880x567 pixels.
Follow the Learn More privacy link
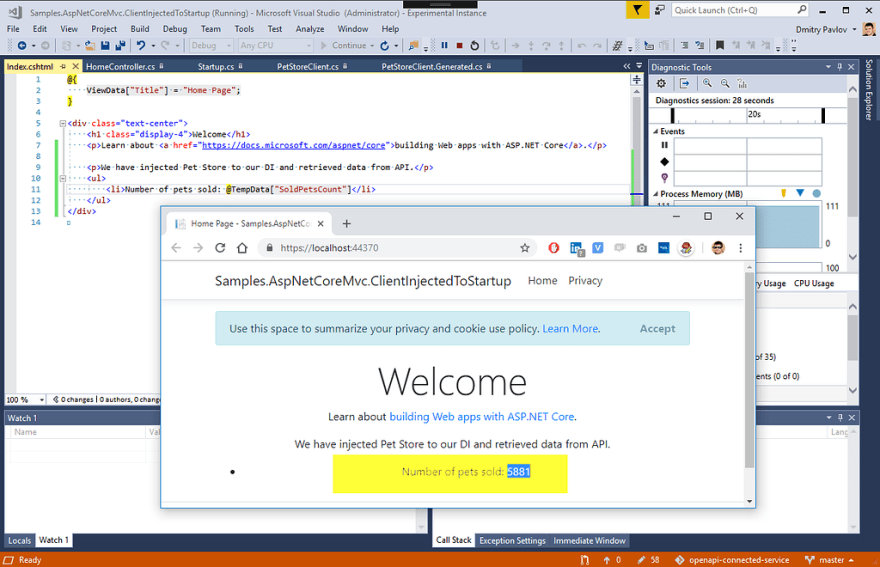[570, 328]
